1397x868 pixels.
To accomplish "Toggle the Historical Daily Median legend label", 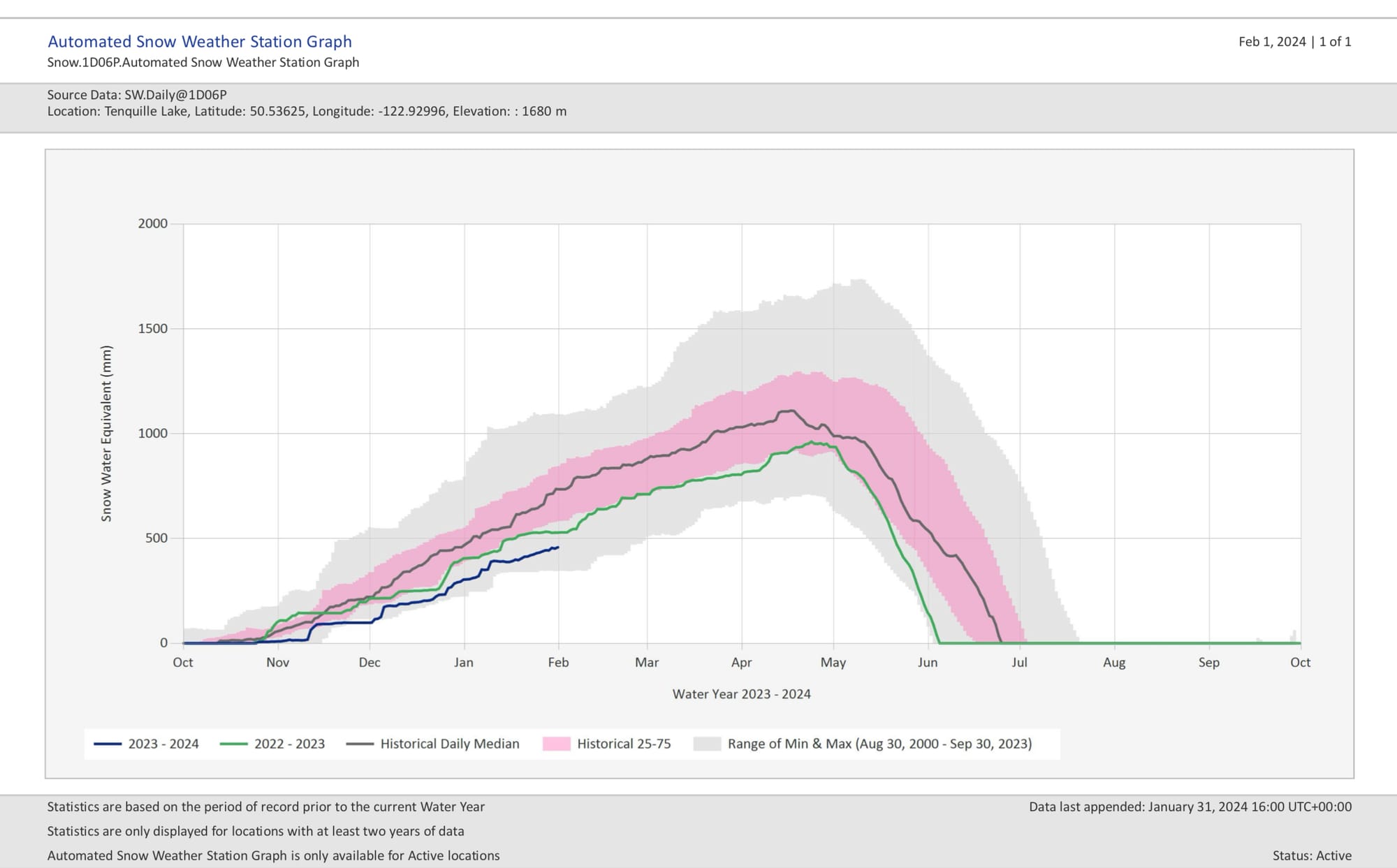I will pos(449,744).
